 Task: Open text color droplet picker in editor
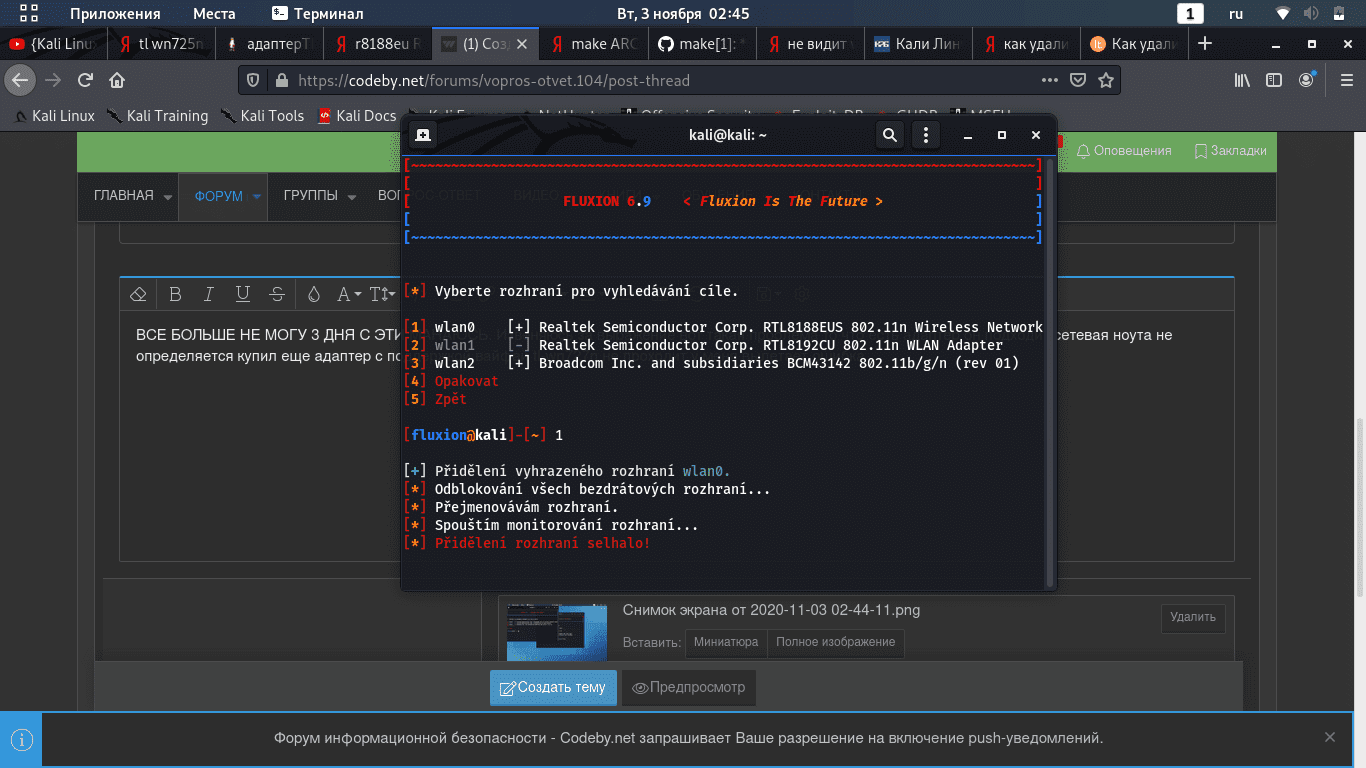tap(313, 294)
